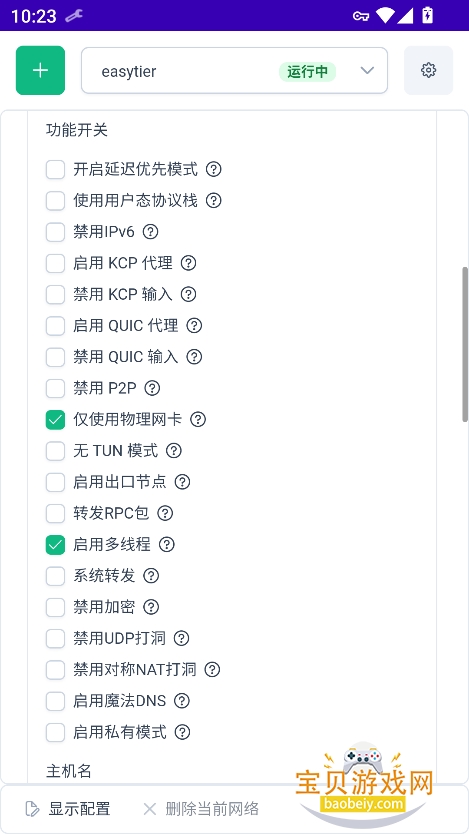Open help tooltip for 无 TUN 模式

point(174,451)
